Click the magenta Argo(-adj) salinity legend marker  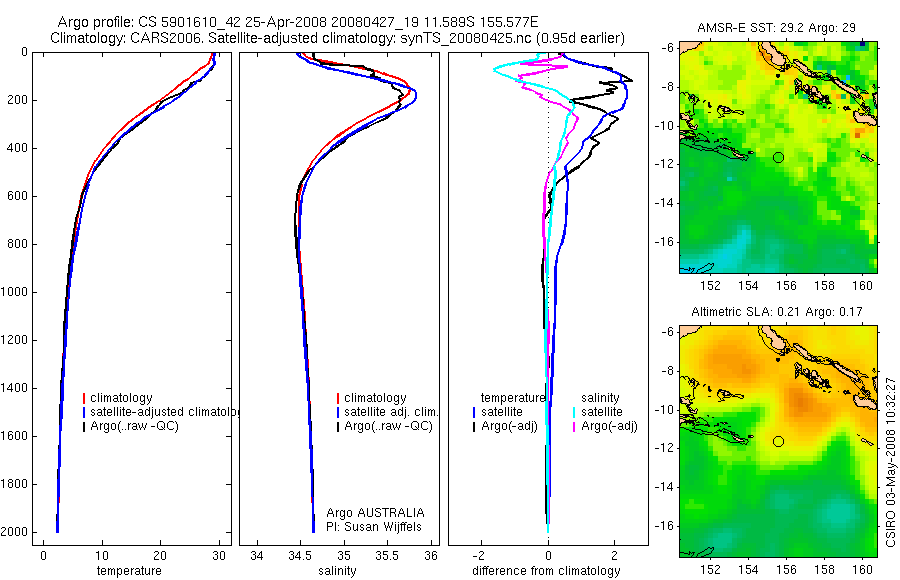(x=574, y=426)
